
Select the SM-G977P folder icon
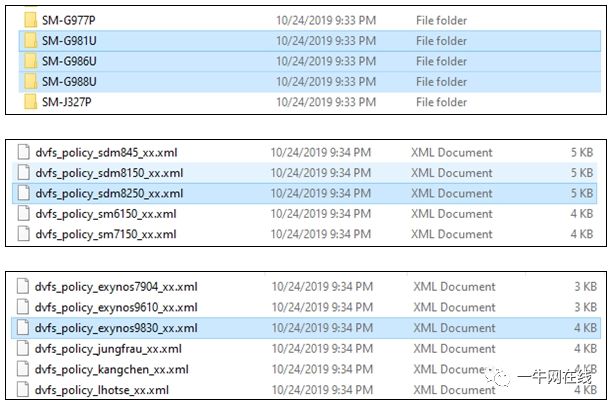tap(30, 20)
